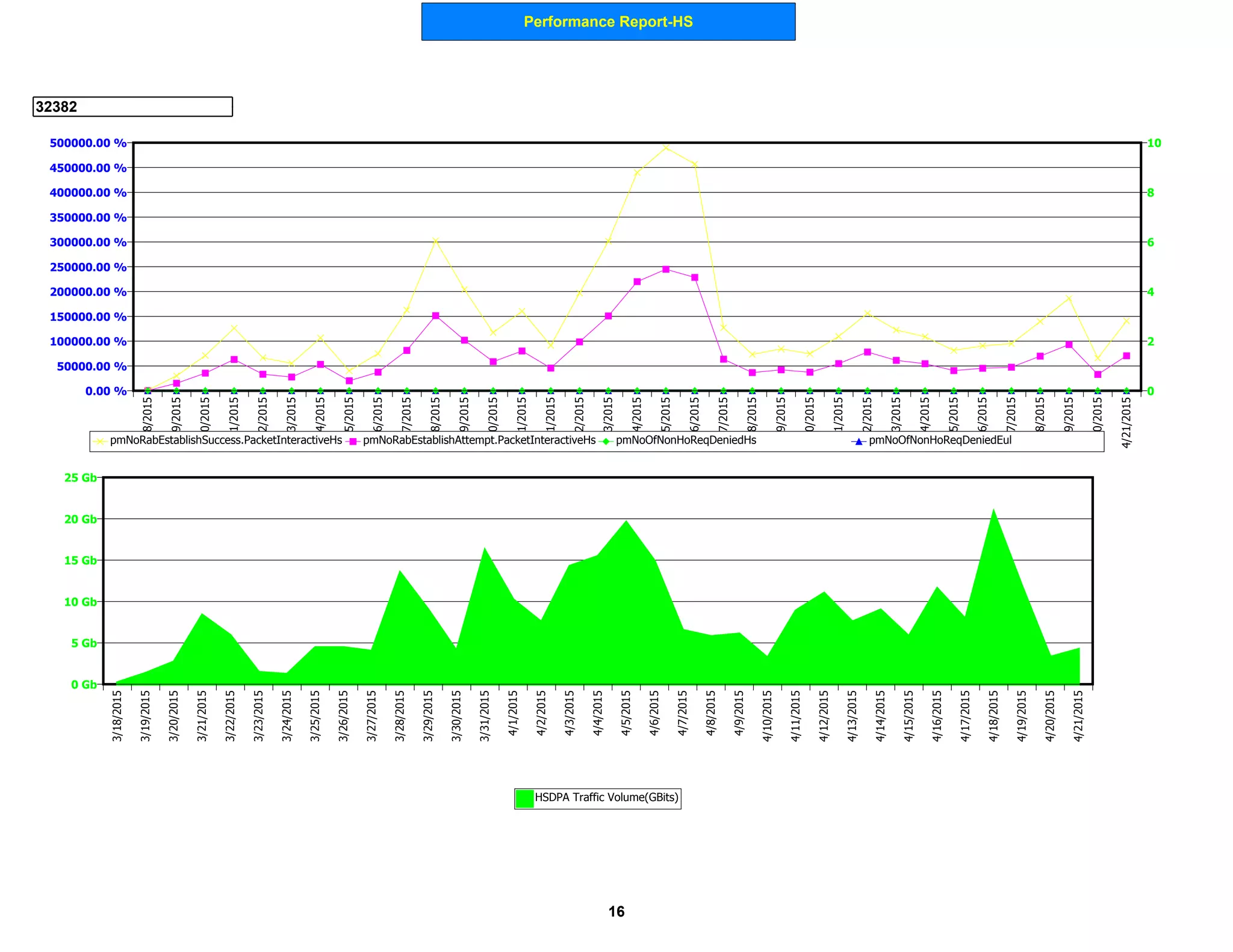Image resolution: width=1233 pixels, height=952 pixels.
Task: Click page number 16 at bottom
Action: click(616, 912)
